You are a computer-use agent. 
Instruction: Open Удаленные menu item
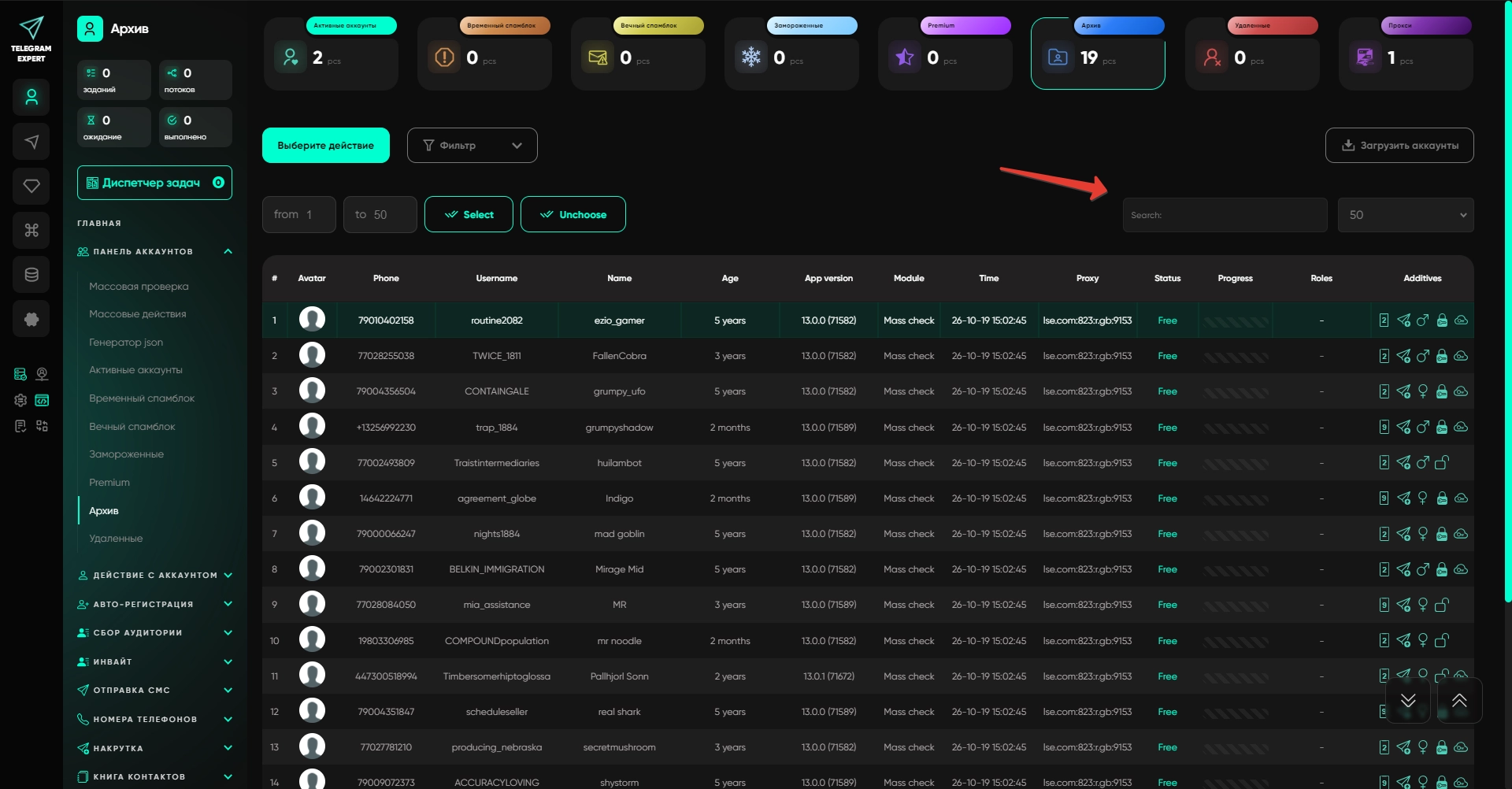tap(116, 539)
